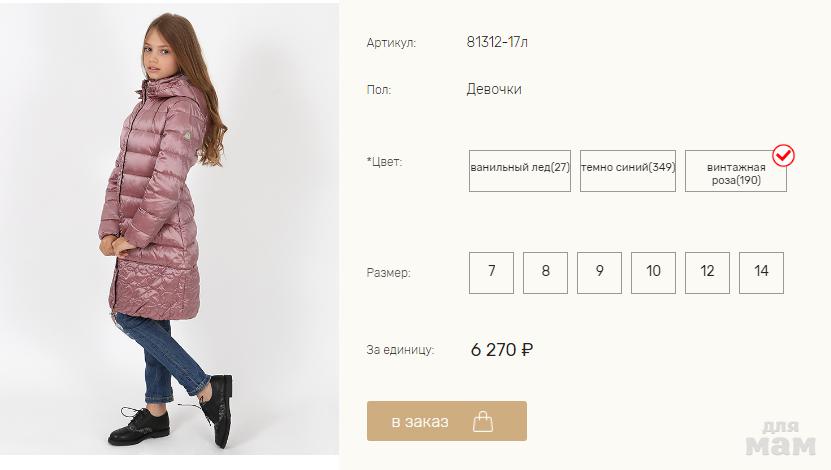The image size is (831, 470).
Task: Choose size 8
Action: (545, 272)
